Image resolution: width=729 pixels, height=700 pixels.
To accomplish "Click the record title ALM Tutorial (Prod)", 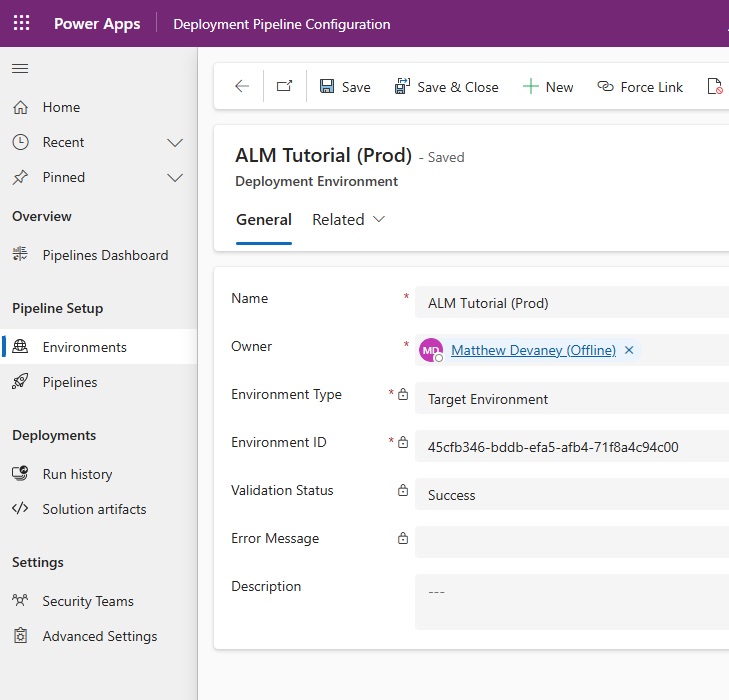I will (324, 155).
